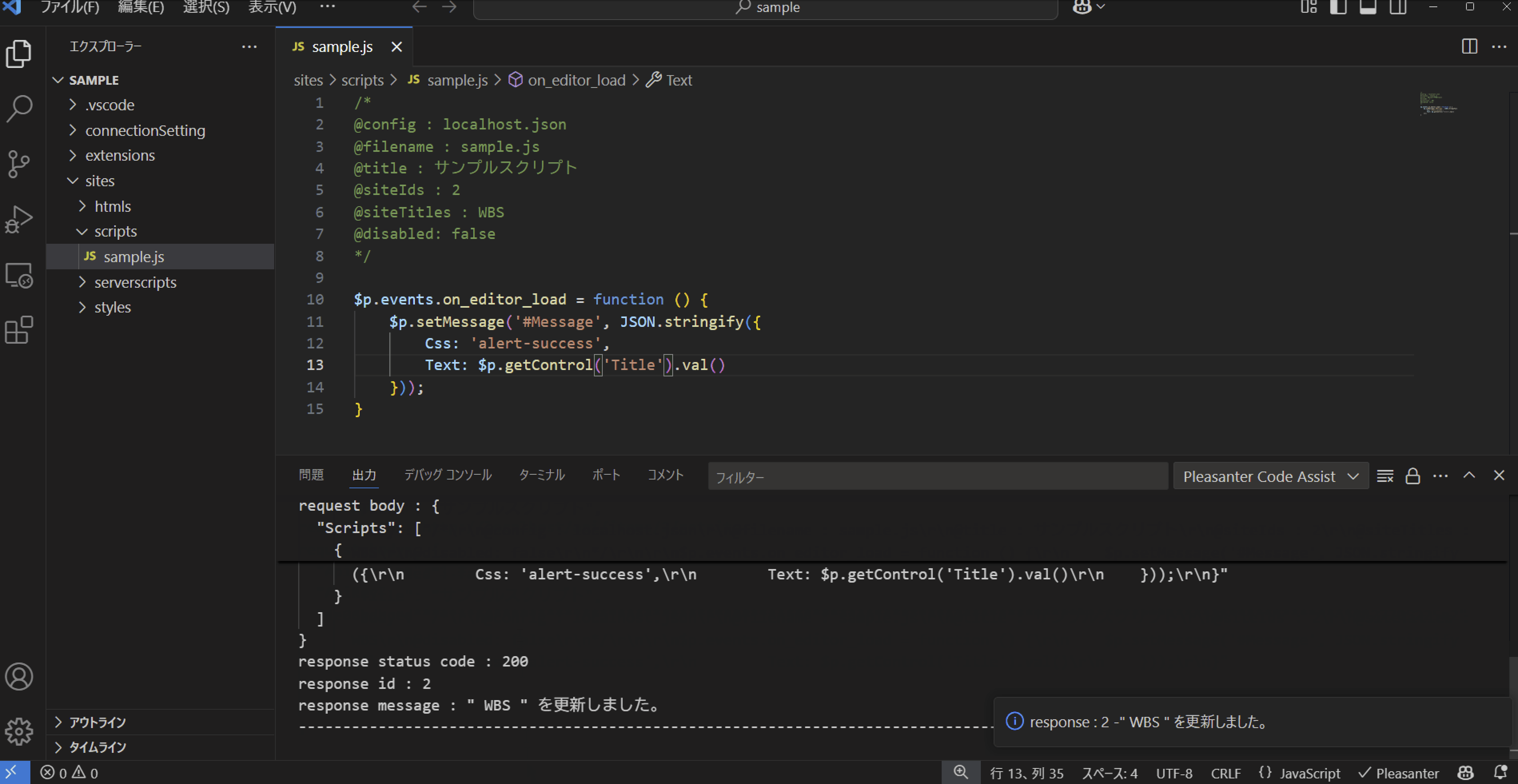This screenshot has width=1518, height=784.
Task: Toggle the primary side bar visibility
Action: [x=1338, y=7]
